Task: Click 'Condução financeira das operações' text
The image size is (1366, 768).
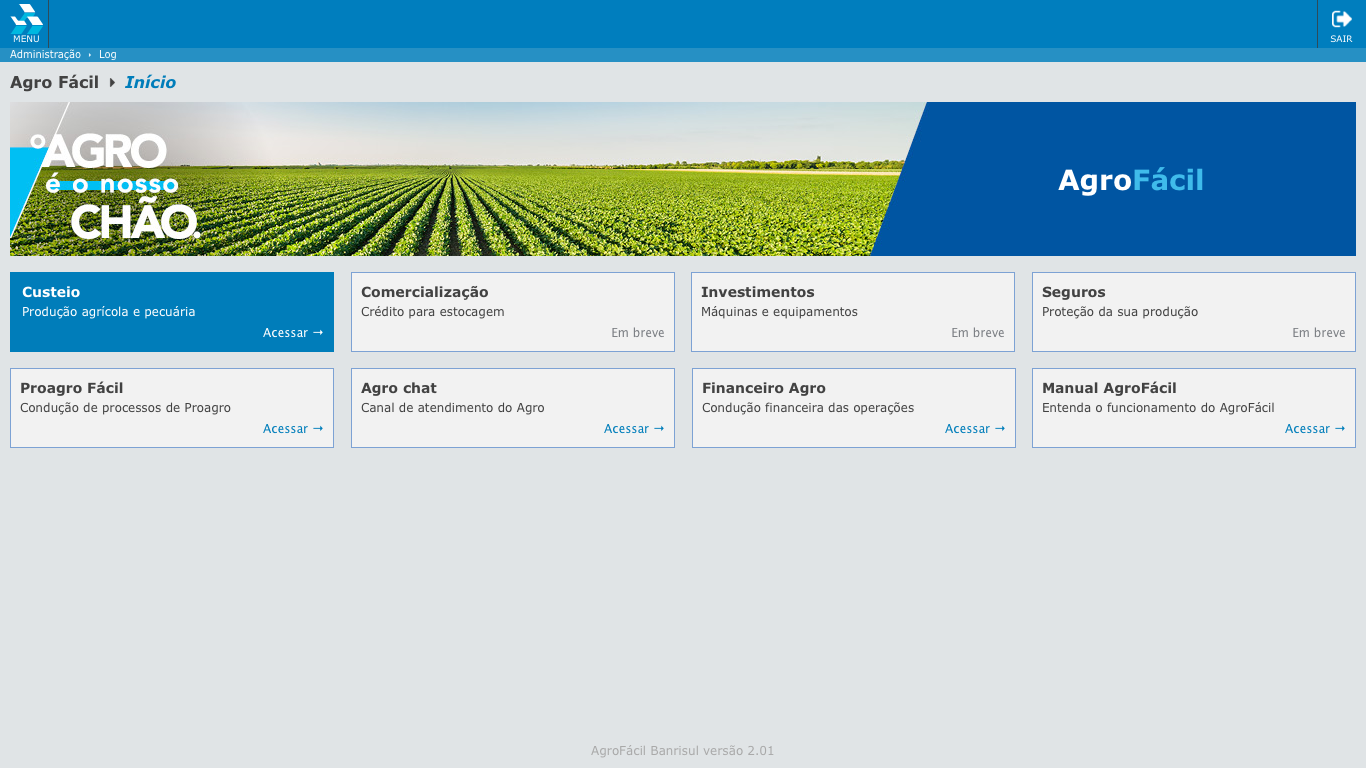Action: click(808, 408)
